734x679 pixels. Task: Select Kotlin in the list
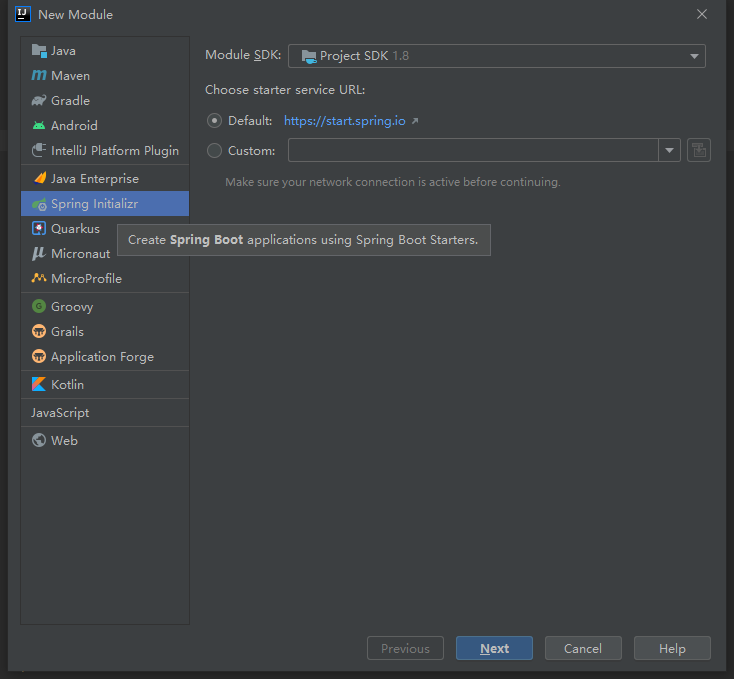point(105,384)
